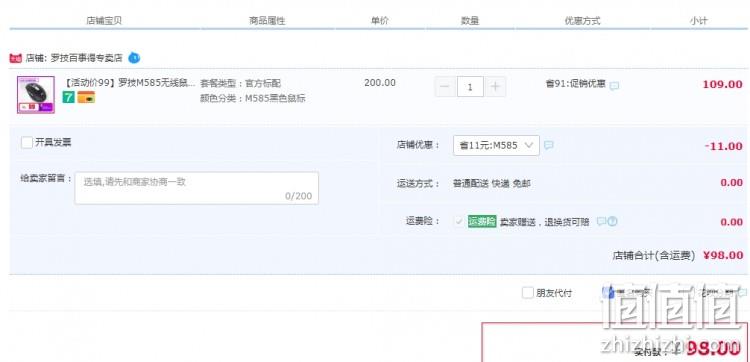Image resolution: width=750 pixels, height=362 pixels.
Task: Click comment bubble icon after 退换货可赔
Action: [602, 221]
